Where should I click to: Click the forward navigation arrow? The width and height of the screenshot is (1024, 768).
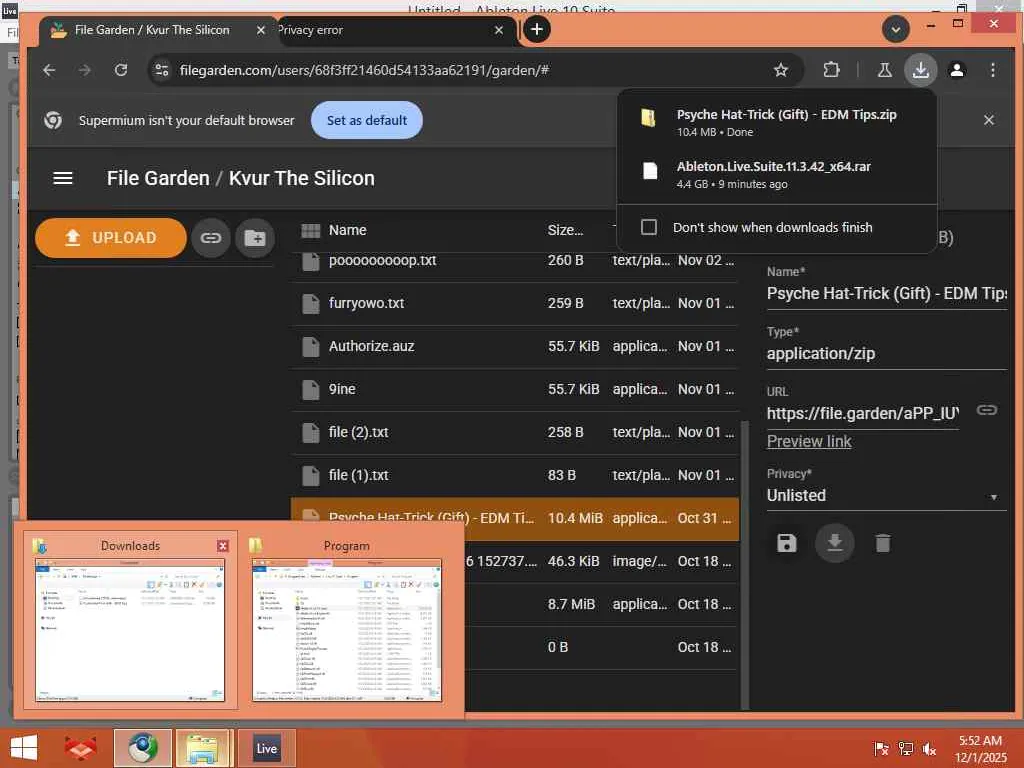point(85,70)
